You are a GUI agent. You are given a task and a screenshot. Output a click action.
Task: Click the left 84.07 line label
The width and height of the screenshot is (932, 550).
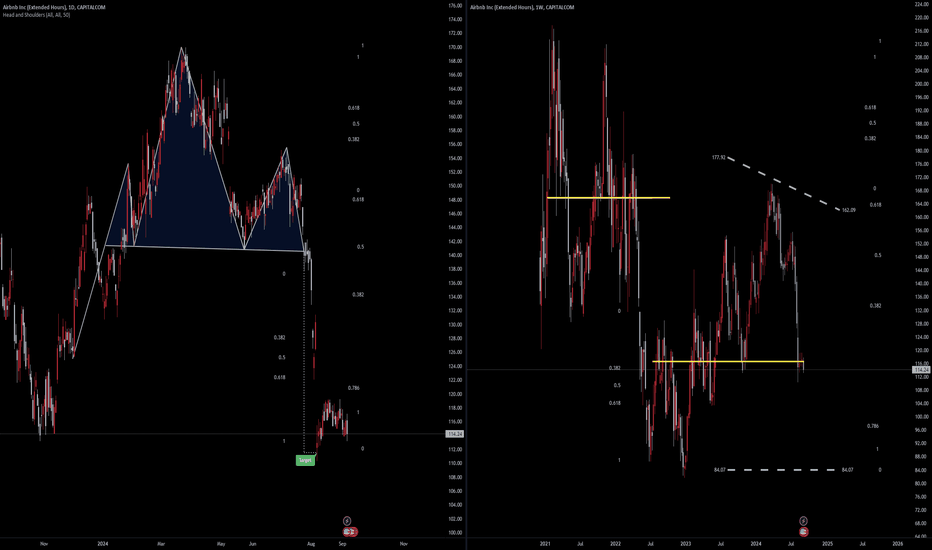719,470
